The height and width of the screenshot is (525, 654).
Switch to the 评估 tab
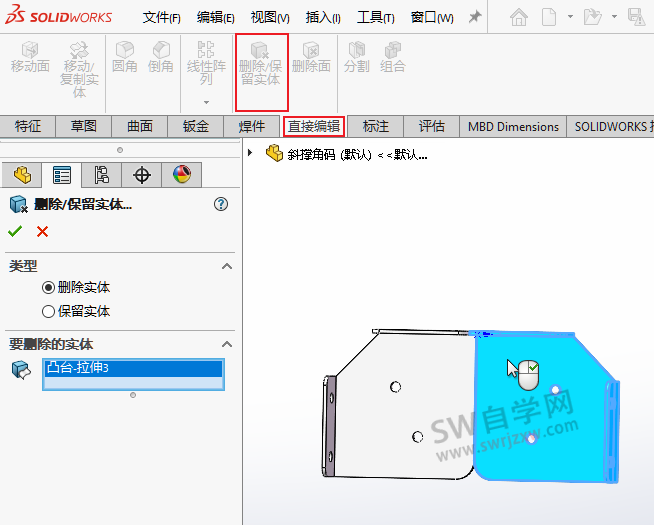tap(431, 126)
